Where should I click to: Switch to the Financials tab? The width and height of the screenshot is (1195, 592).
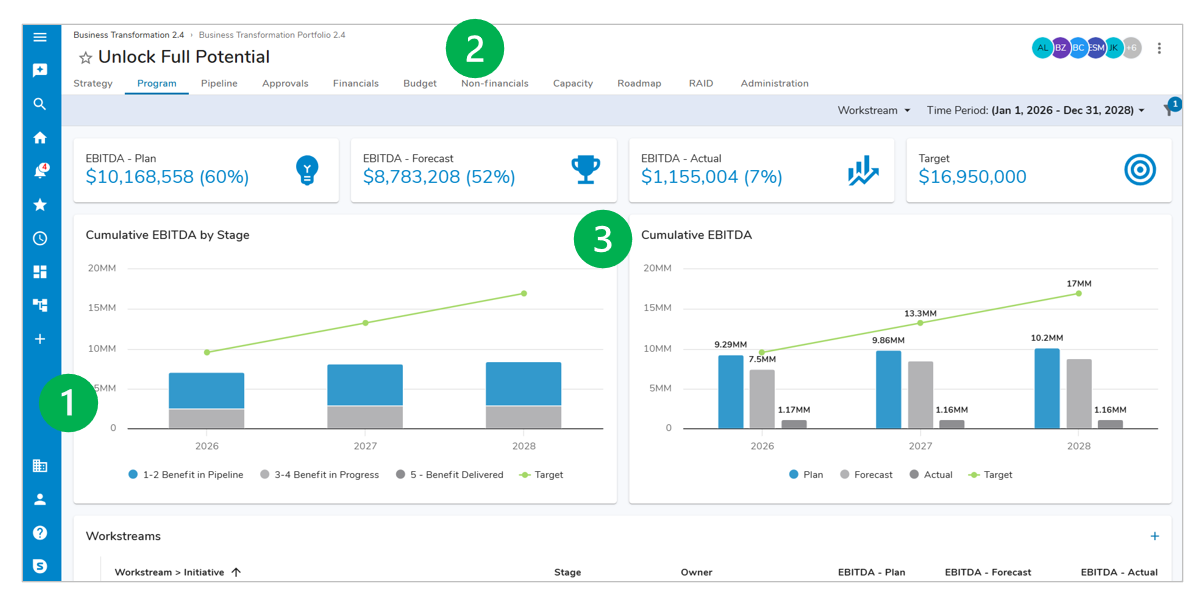point(355,84)
